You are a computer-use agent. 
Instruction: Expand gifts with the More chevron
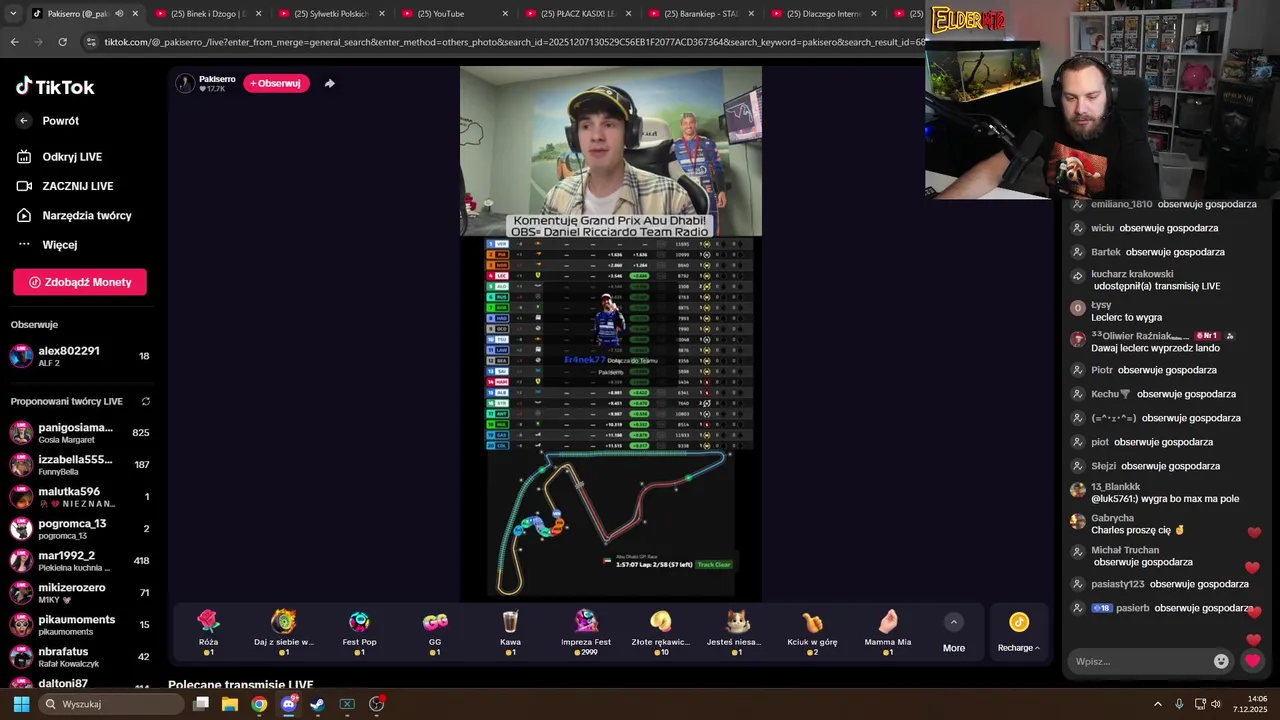pyautogui.click(x=954, y=622)
